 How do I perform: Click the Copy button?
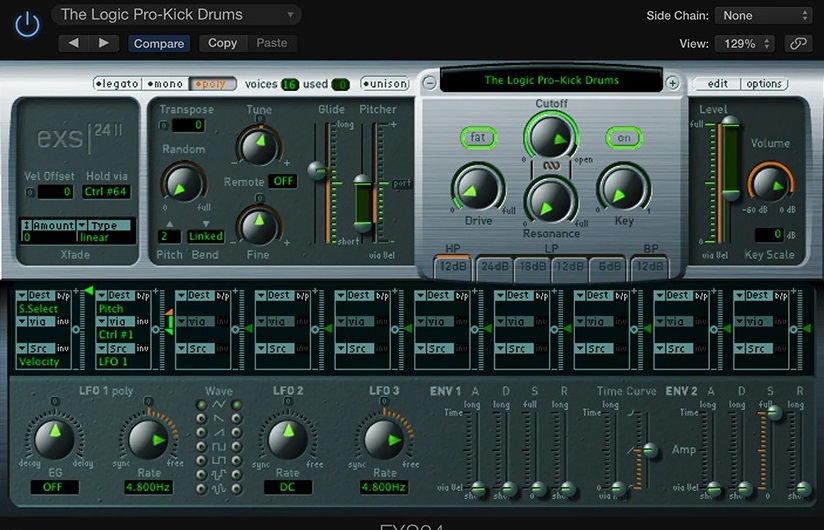click(x=222, y=43)
